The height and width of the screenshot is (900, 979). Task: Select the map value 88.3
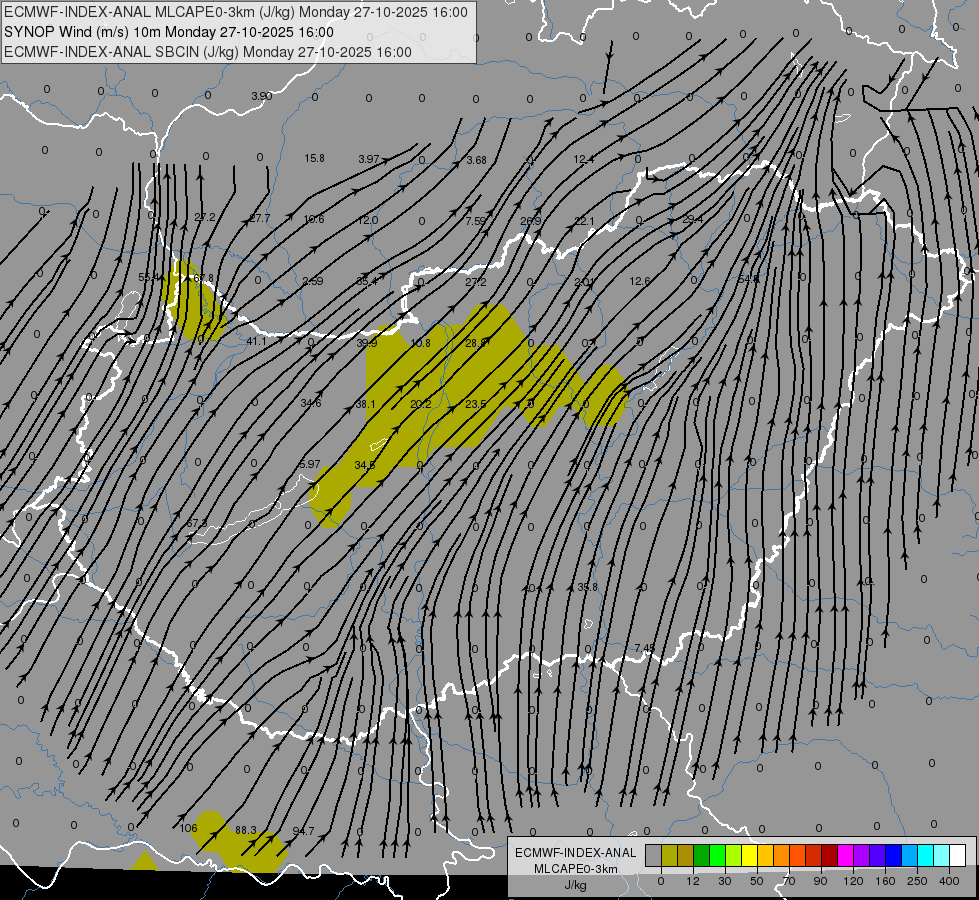pyautogui.click(x=245, y=830)
